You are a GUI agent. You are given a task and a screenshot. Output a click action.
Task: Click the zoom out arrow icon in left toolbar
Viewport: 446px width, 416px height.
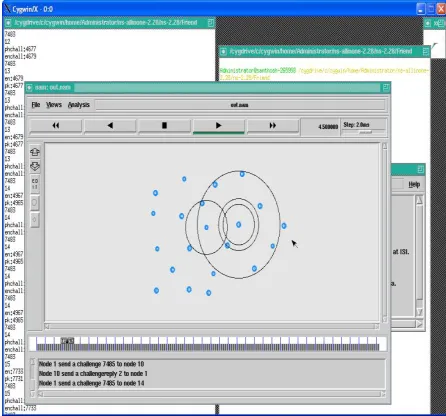tap(35, 166)
